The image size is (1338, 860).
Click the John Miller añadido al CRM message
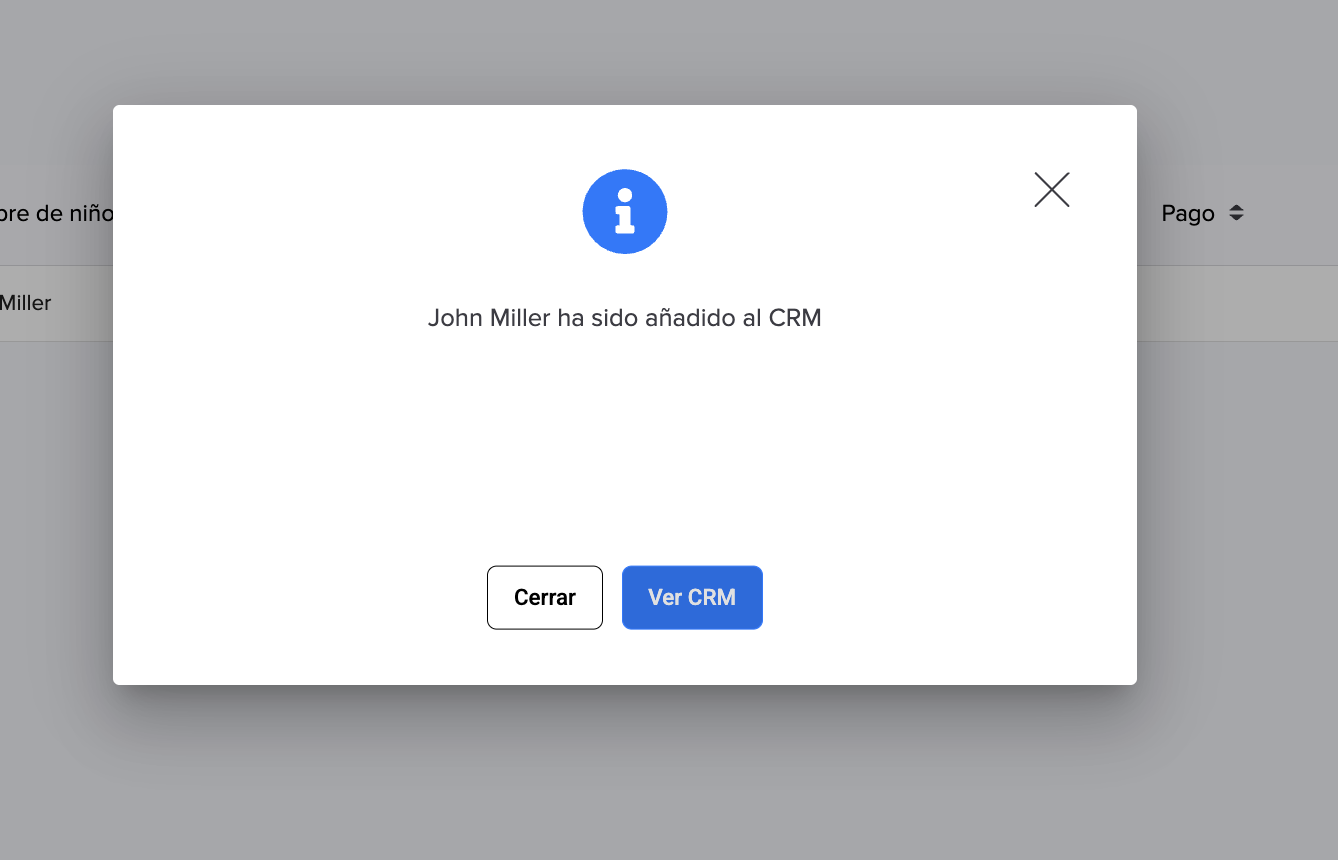pos(625,318)
